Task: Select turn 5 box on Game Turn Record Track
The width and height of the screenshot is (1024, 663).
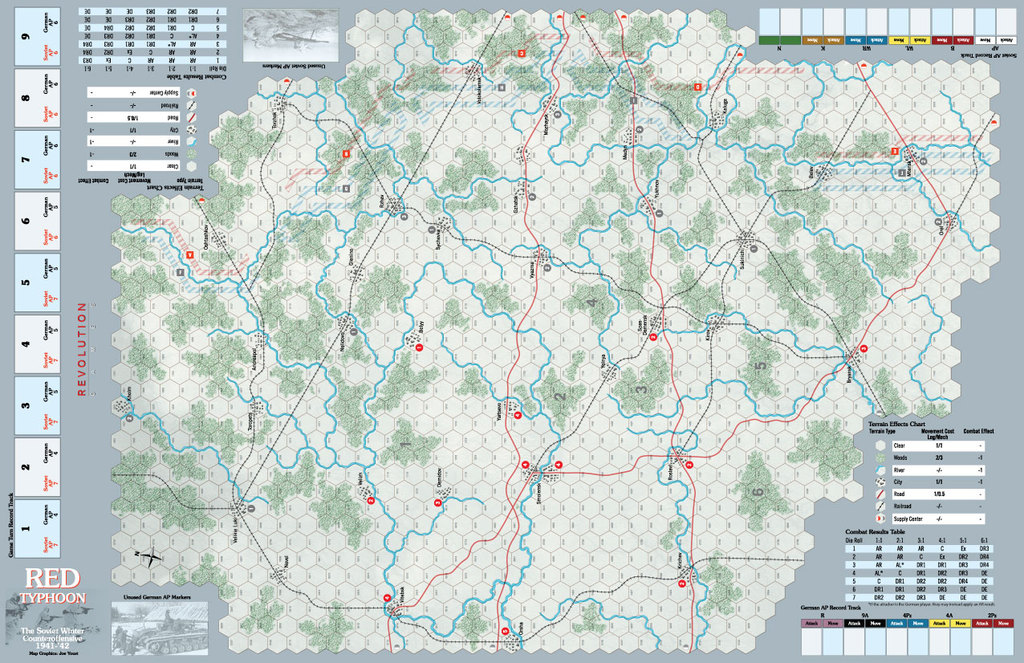Action: (x=38, y=283)
